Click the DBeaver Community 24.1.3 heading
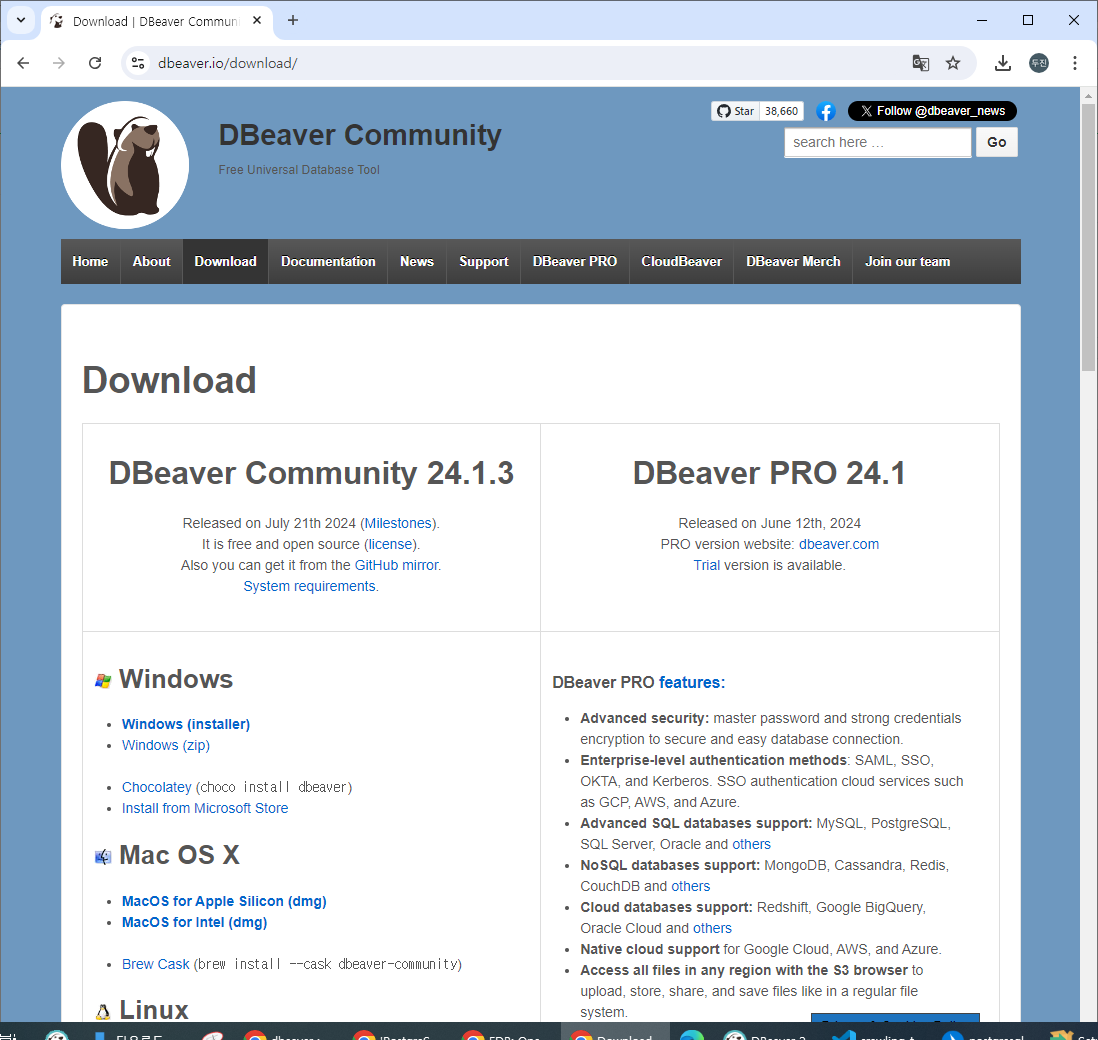Image resolution: width=1098 pixels, height=1040 pixels. 311,473
